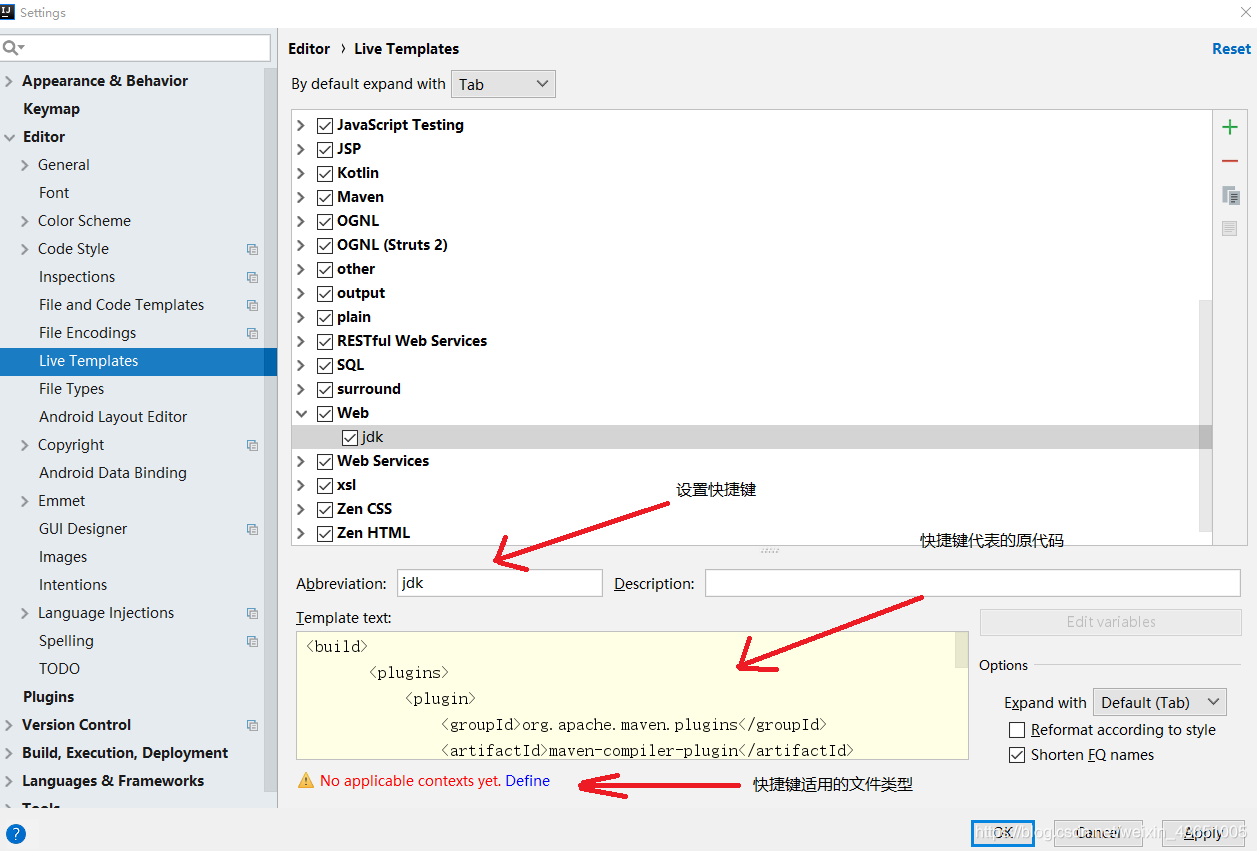Open the Expand with Default (Tab) dropdown
The image size is (1257, 851).
1160,702
